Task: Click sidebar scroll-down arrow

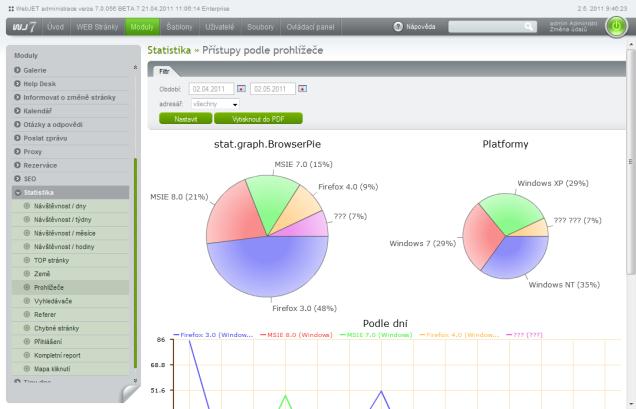Action: [135, 380]
